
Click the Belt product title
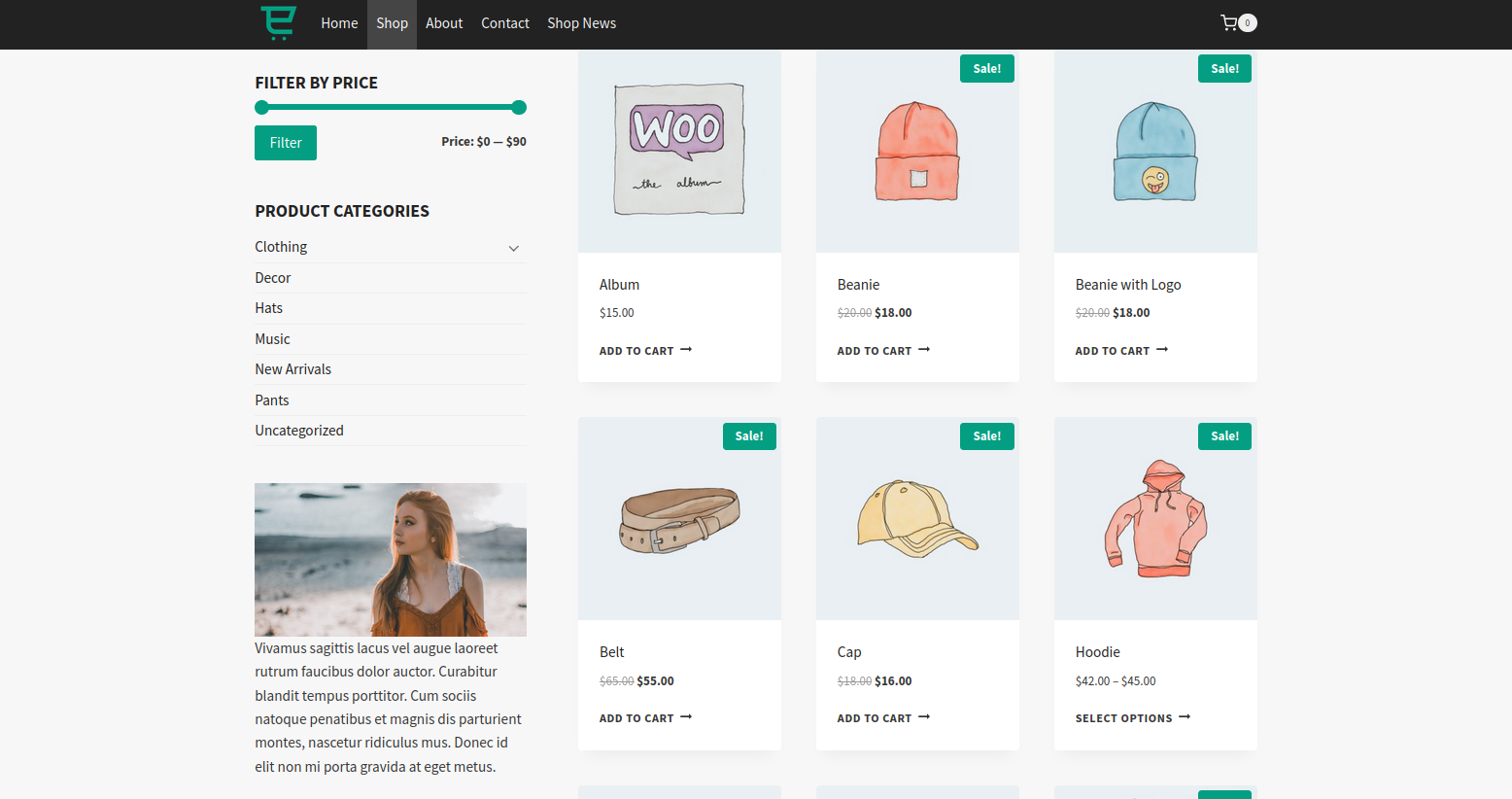(x=612, y=652)
